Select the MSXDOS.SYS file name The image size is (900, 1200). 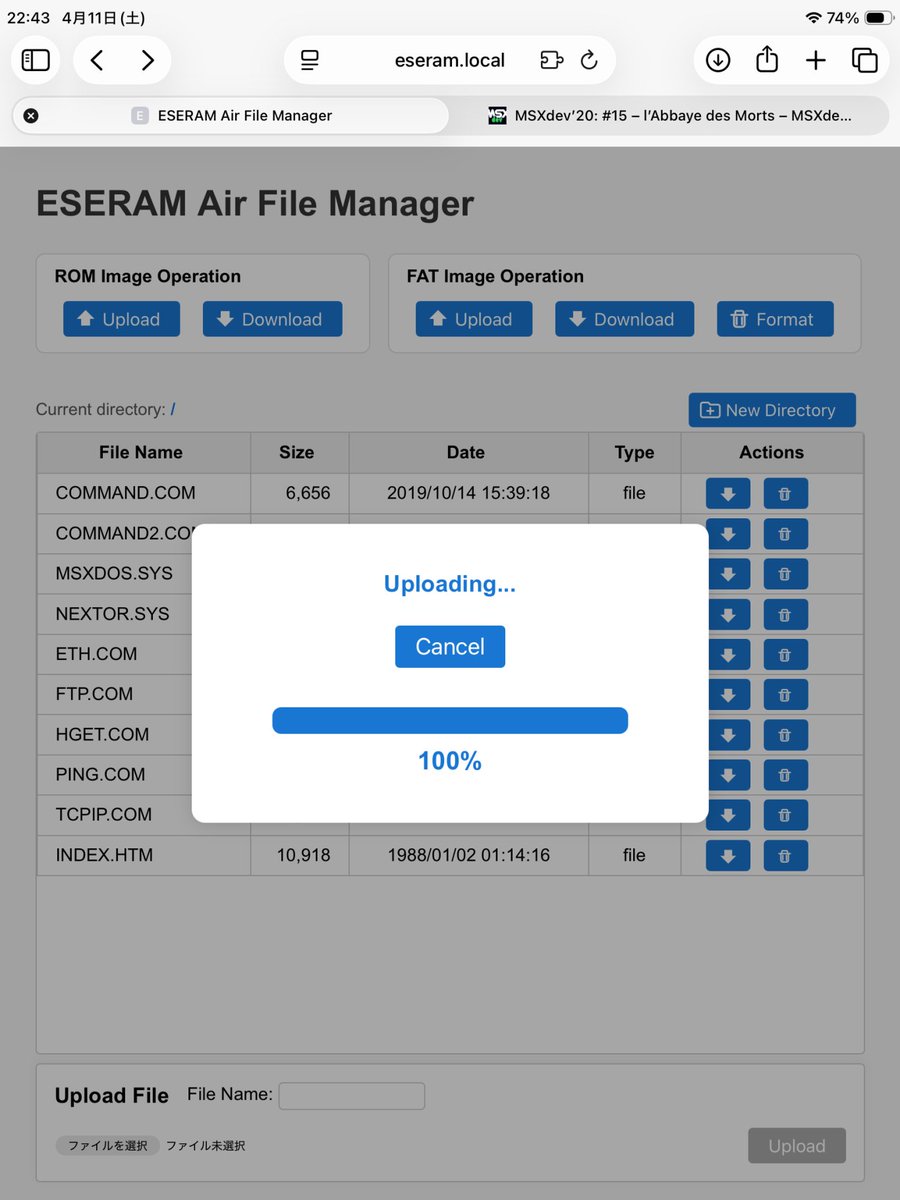114,574
